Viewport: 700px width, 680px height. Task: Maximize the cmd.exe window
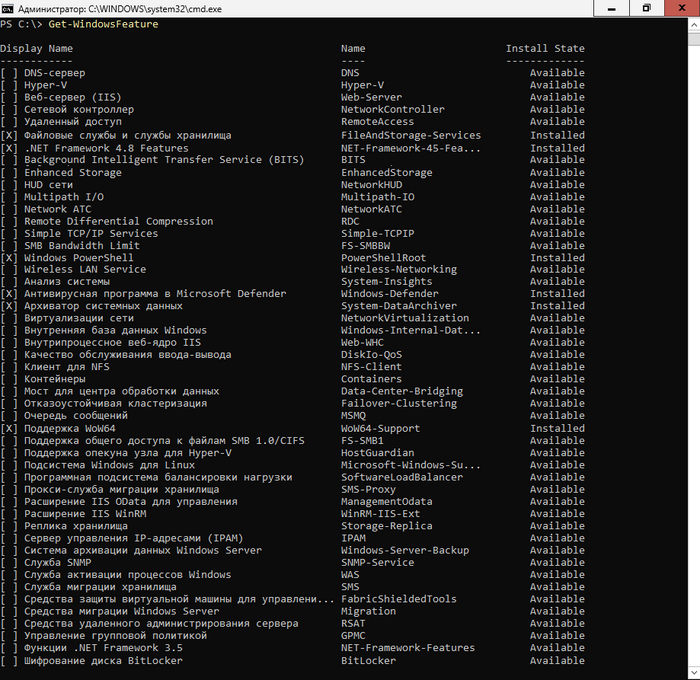tap(646, 8)
